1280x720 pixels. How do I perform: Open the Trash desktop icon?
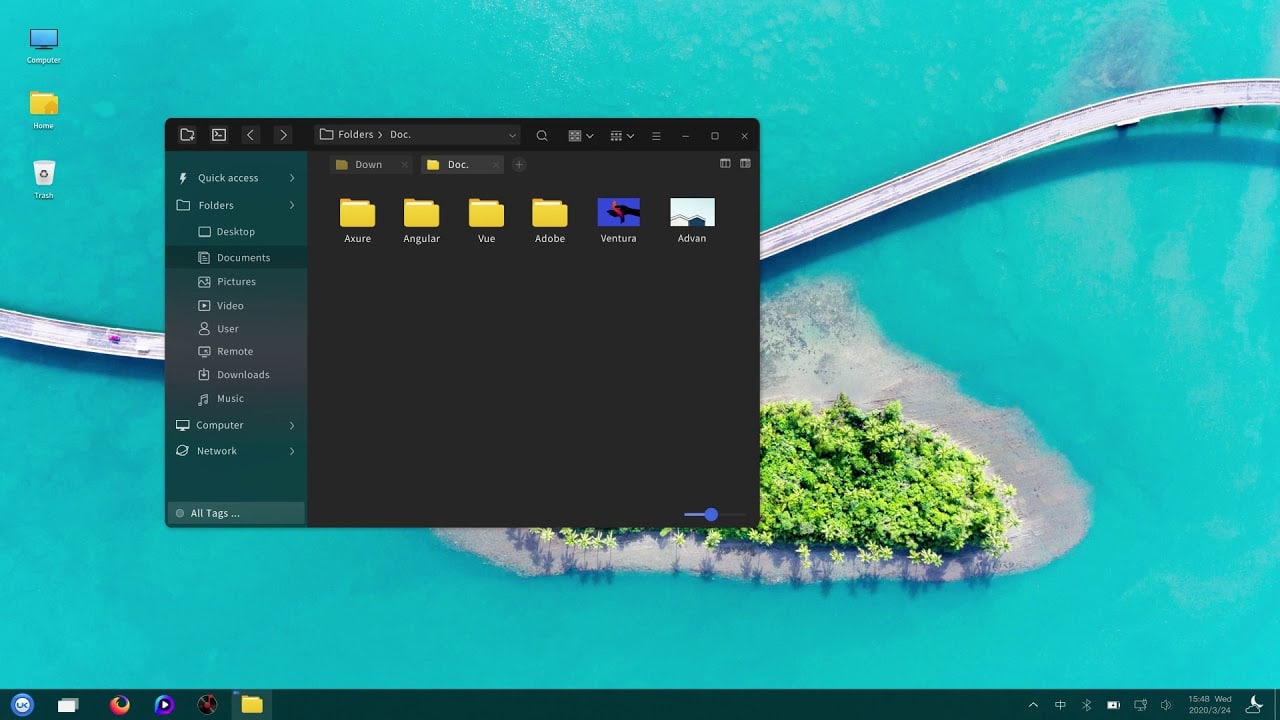coord(44,180)
